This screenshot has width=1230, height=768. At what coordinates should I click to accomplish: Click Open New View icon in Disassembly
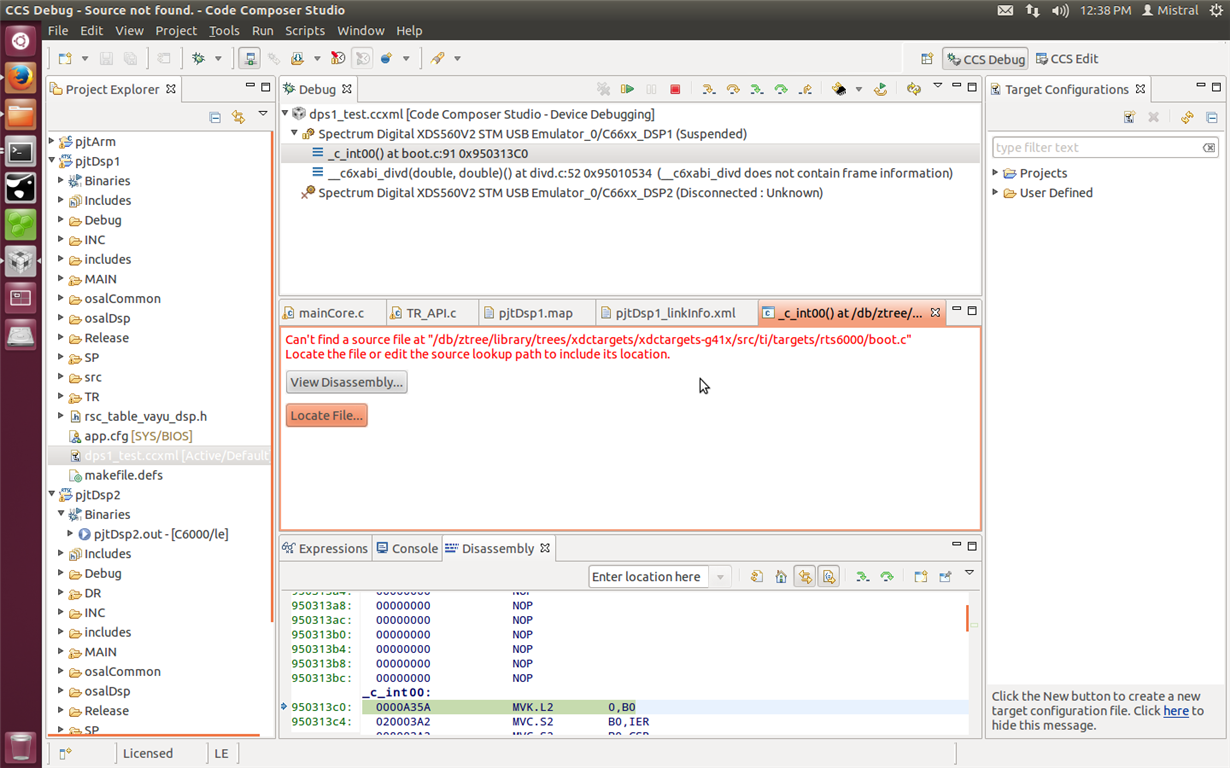(921, 577)
